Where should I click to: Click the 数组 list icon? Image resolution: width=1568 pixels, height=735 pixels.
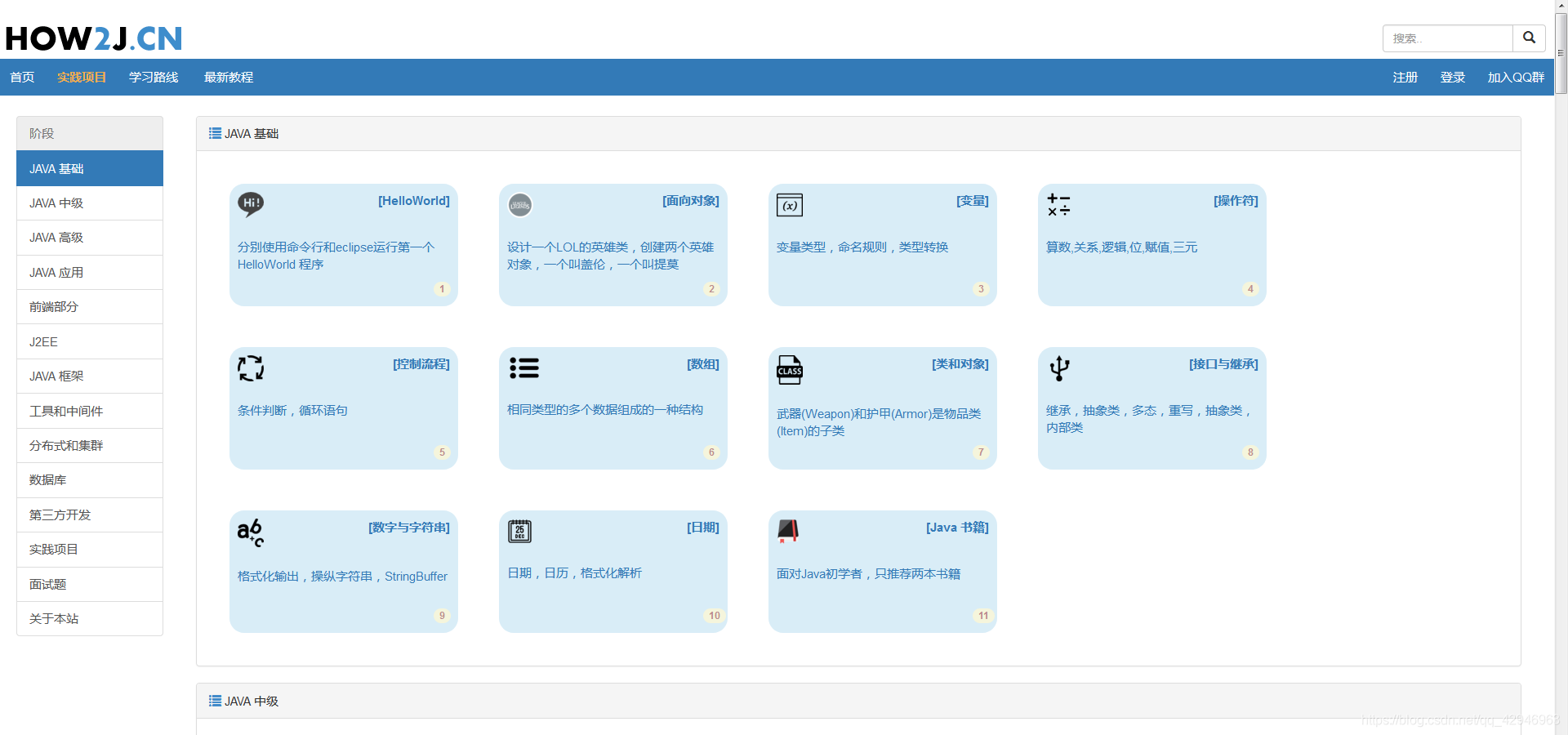(x=524, y=367)
